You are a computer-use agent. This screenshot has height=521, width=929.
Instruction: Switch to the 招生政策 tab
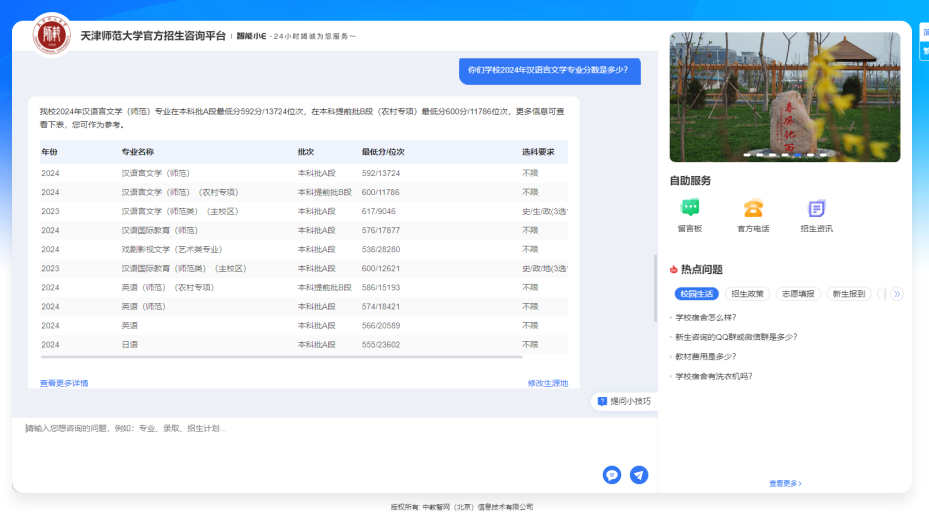(x=747, y=294)
